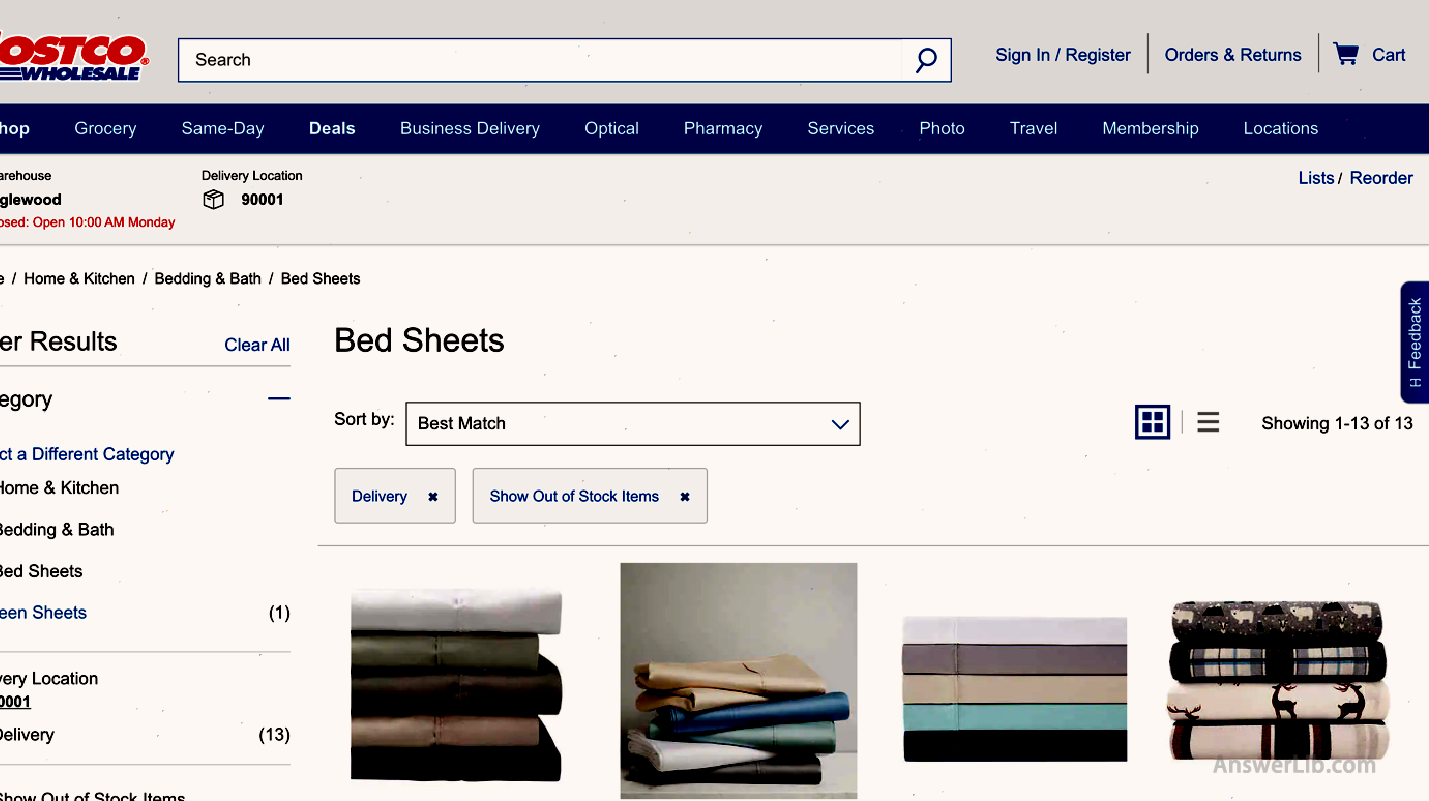Click the 90001 delivery ZIP code
Screen dimensions: 1429x801
[x=262, y=200]
